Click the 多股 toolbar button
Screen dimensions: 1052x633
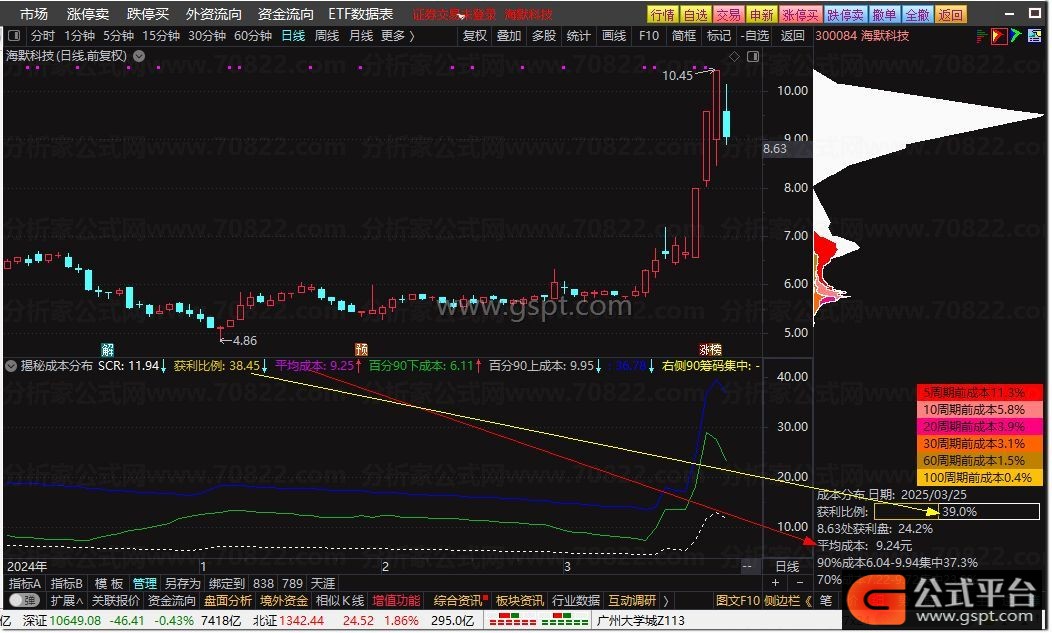(x=544, y=36)
